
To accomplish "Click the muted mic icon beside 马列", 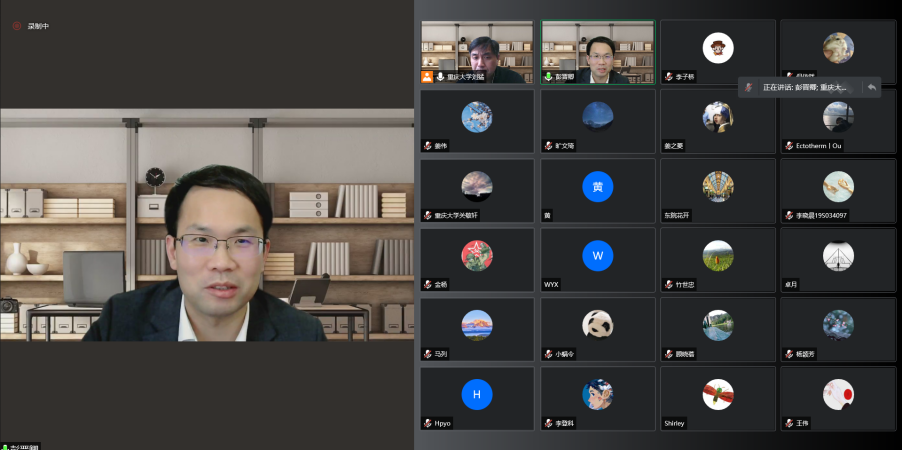I will pos(427,354).
